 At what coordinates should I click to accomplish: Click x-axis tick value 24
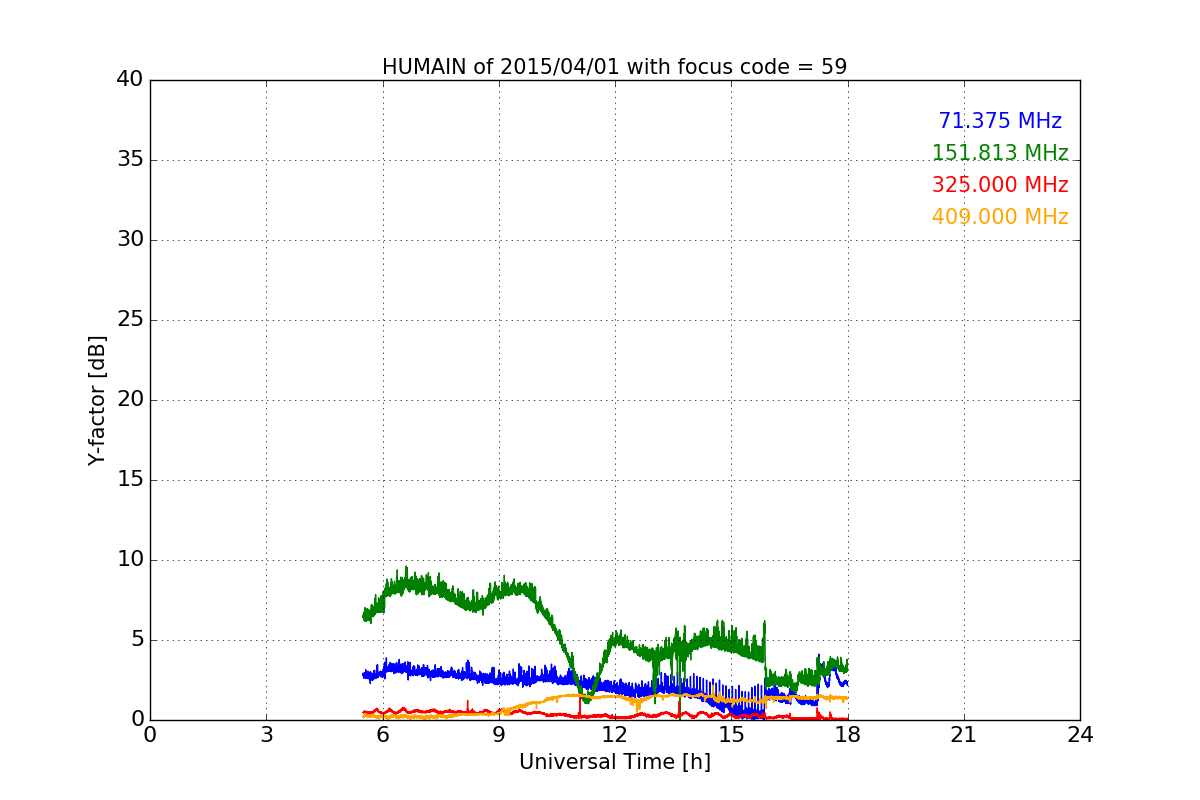coord(1080,735)
